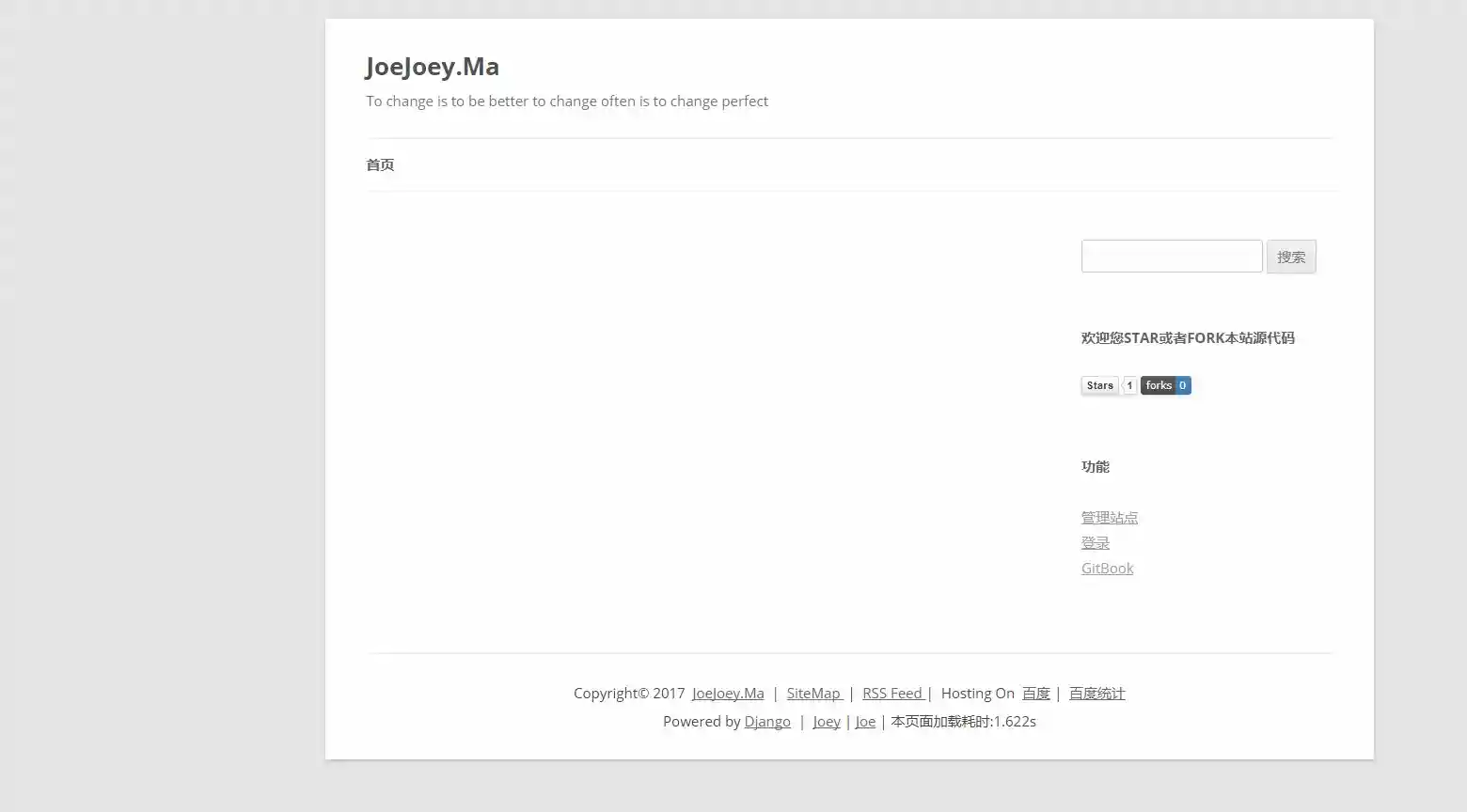This screenshot has height=812, width=1467.
Task: Open the GitBook link
Action: 1108,569
